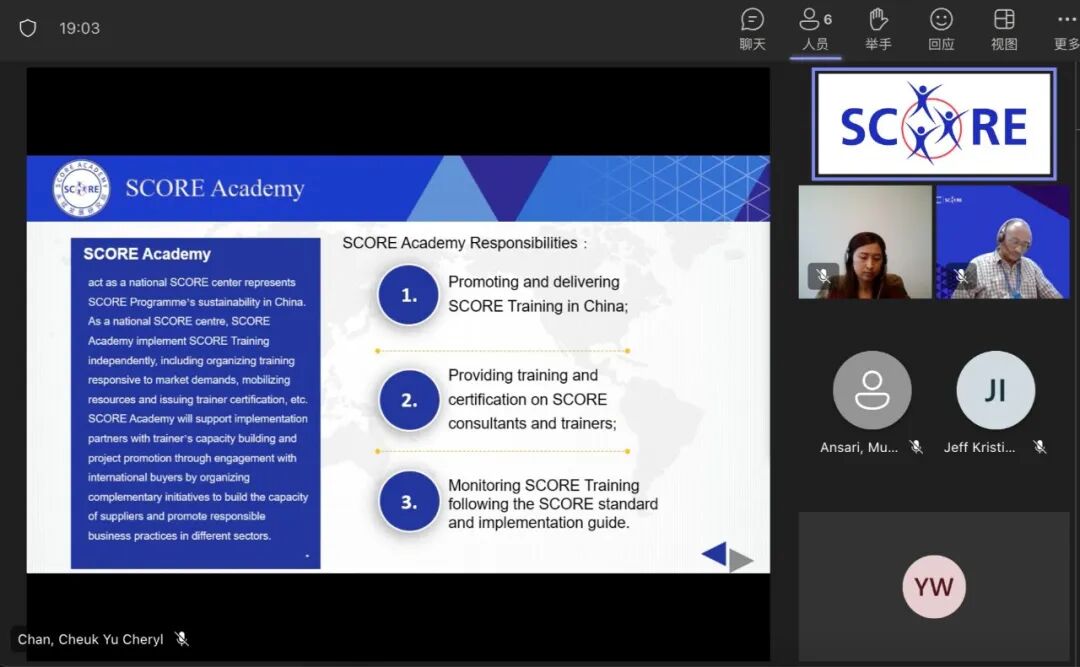Open the participants panel (人员)
This screenshot has height=667, width=1080.
coord(816,29)
